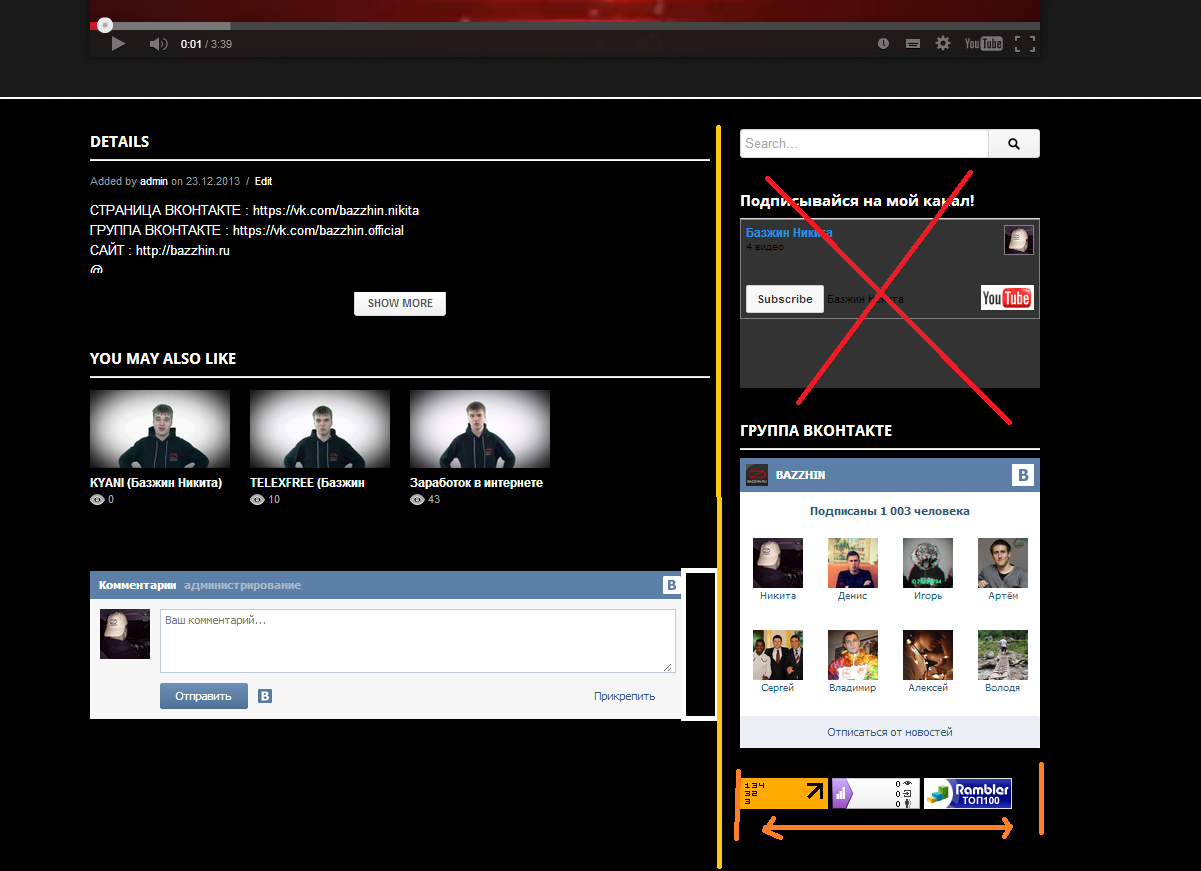Click orange counter badge with arrow
The image size is (1201, 871).
784,793
